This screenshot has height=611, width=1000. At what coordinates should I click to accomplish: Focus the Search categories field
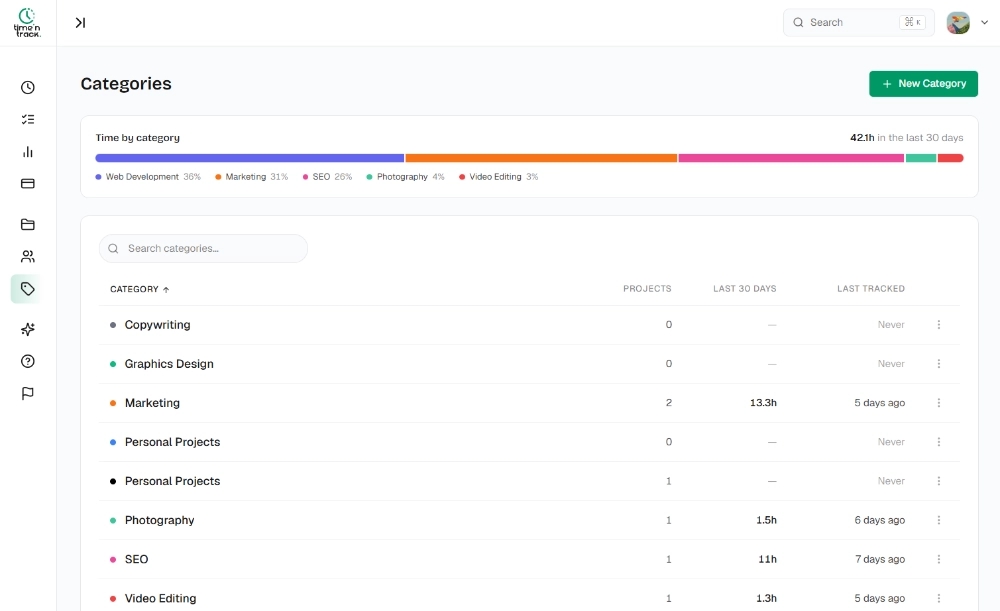[x=203, y=249]
